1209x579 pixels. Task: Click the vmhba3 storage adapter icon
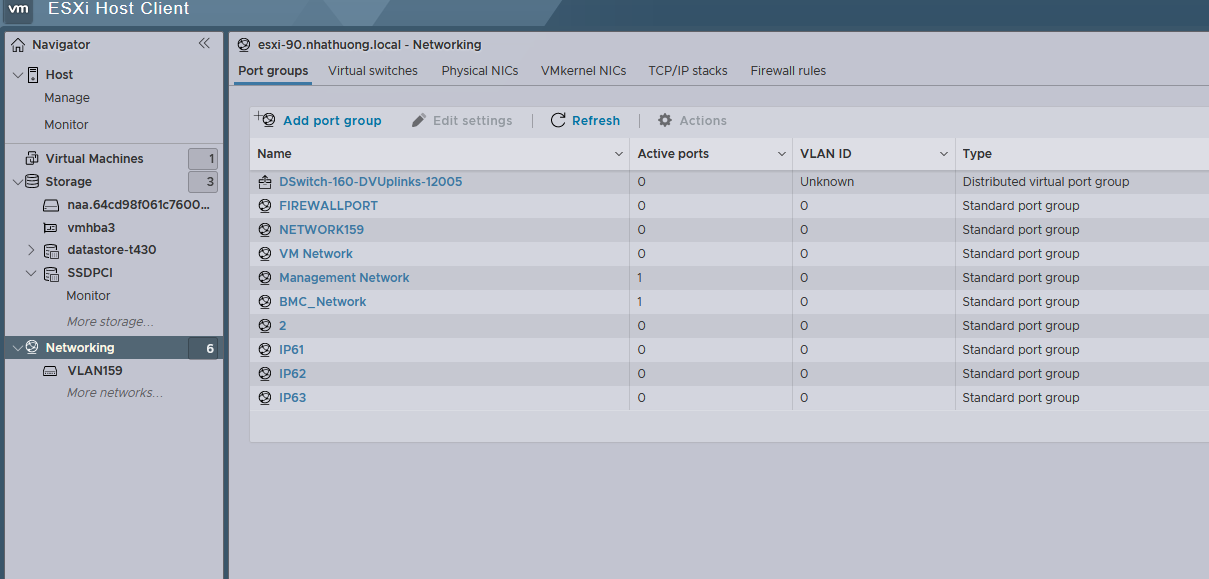click(x=51, y=228)
